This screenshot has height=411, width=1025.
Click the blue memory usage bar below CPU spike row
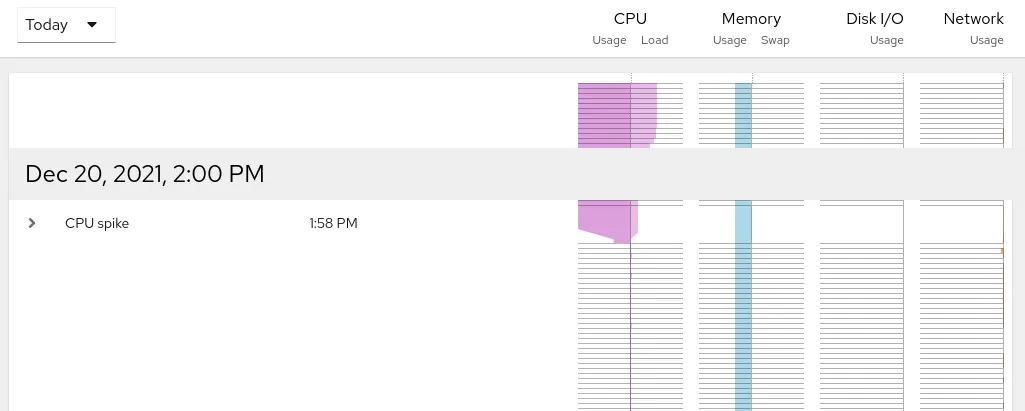tap(743, 320)
